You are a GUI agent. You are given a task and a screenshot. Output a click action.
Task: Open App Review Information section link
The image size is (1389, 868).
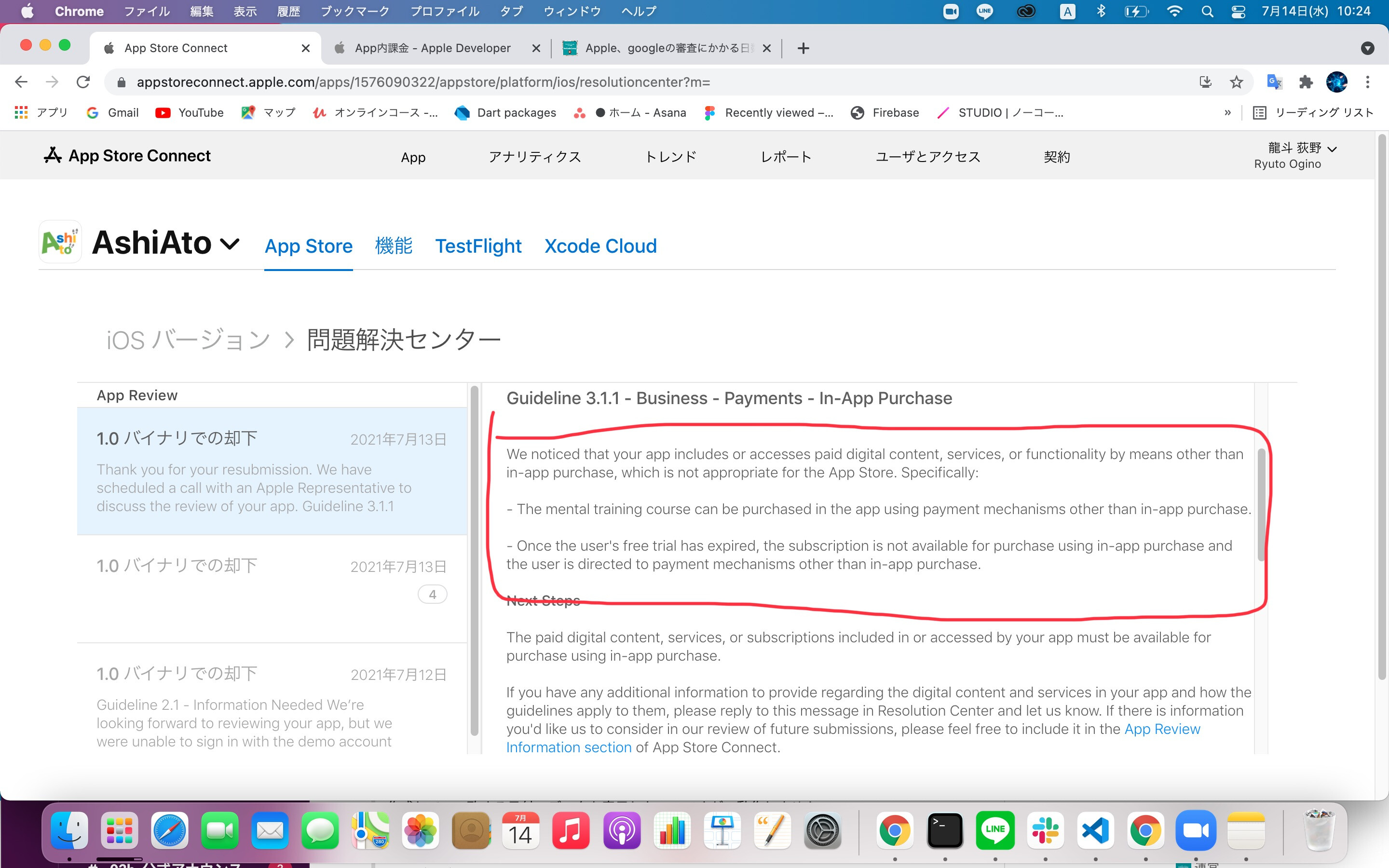[853, 738]
